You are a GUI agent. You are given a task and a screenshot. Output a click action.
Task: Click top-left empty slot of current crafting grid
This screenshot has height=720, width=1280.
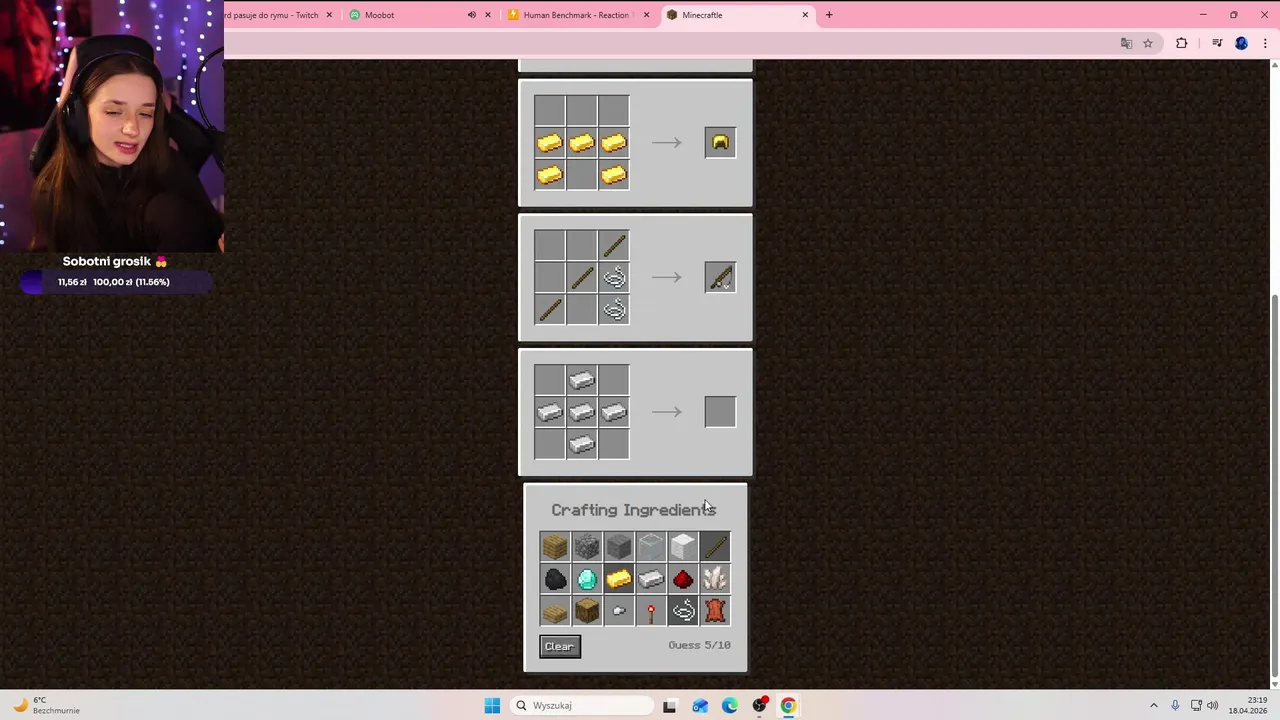click(x=550, y=379)
